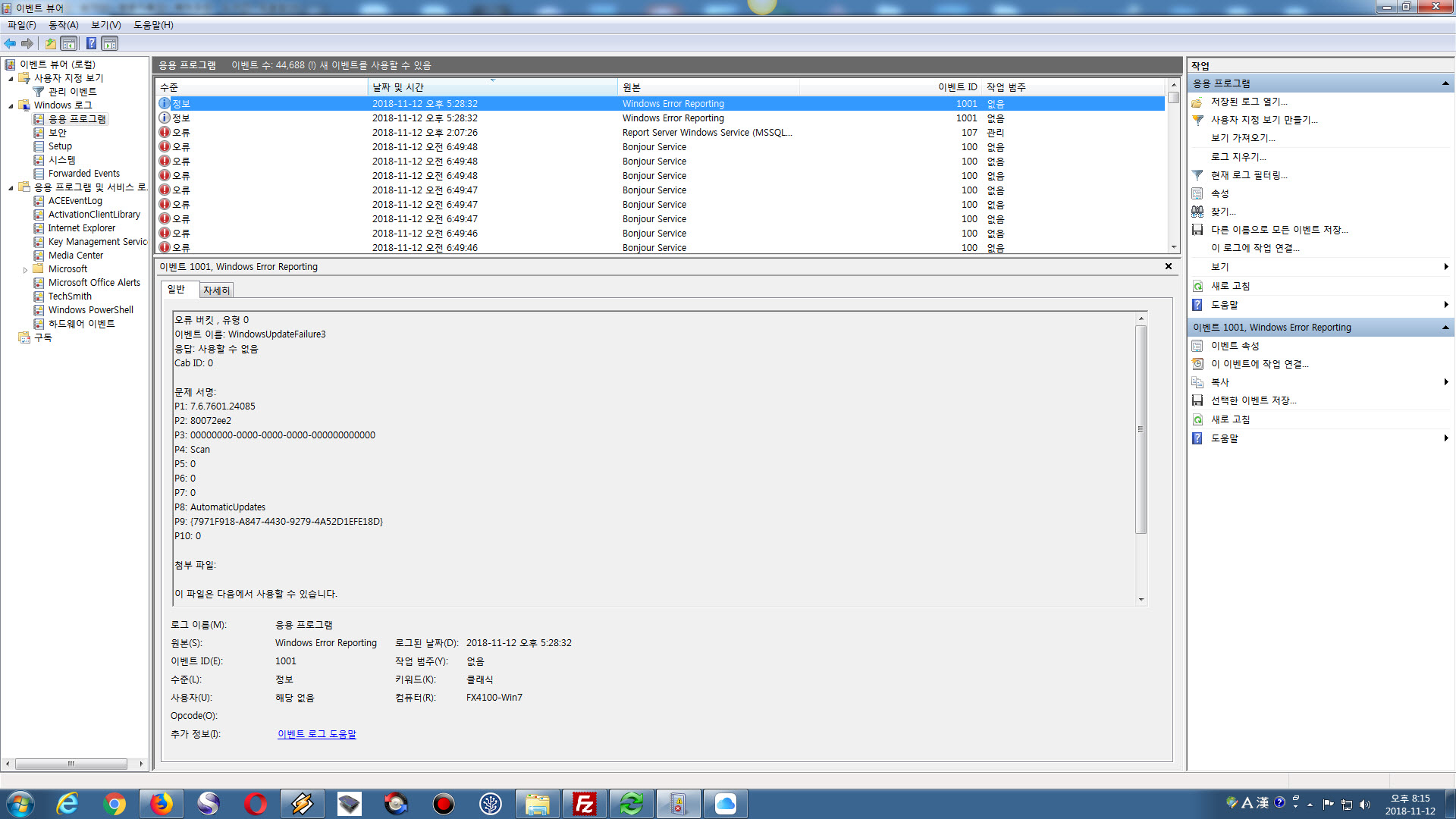This screenshot has width=1456, height=819.
Task: Open 저장된 로그 열기 action
Action: pyautogui.click(x=1249, y=102)
